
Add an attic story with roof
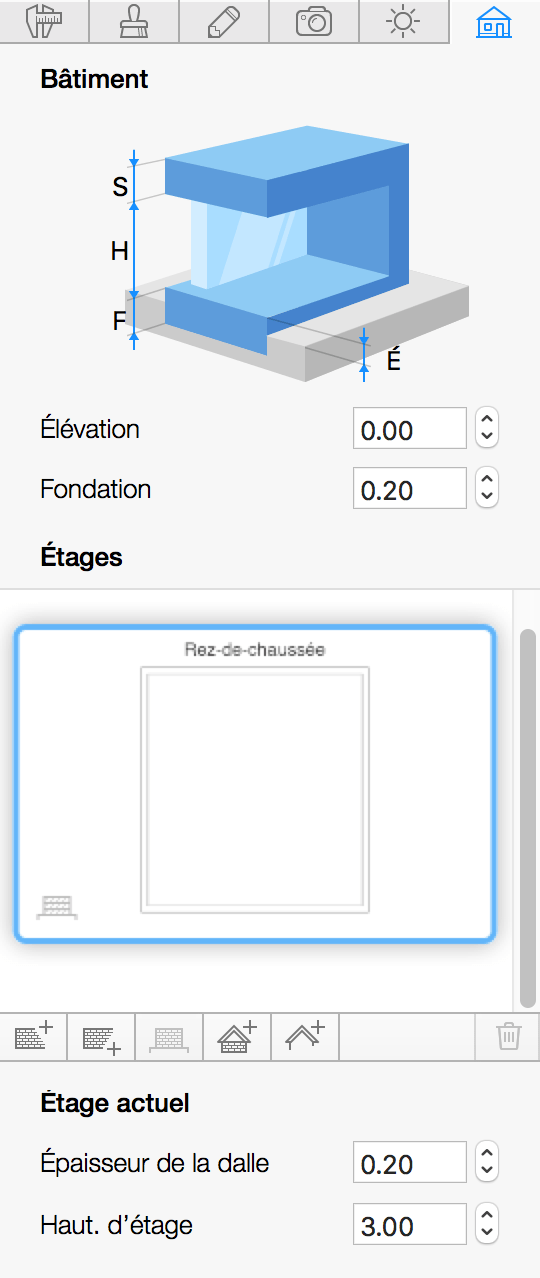click(x=237, y=1036)
